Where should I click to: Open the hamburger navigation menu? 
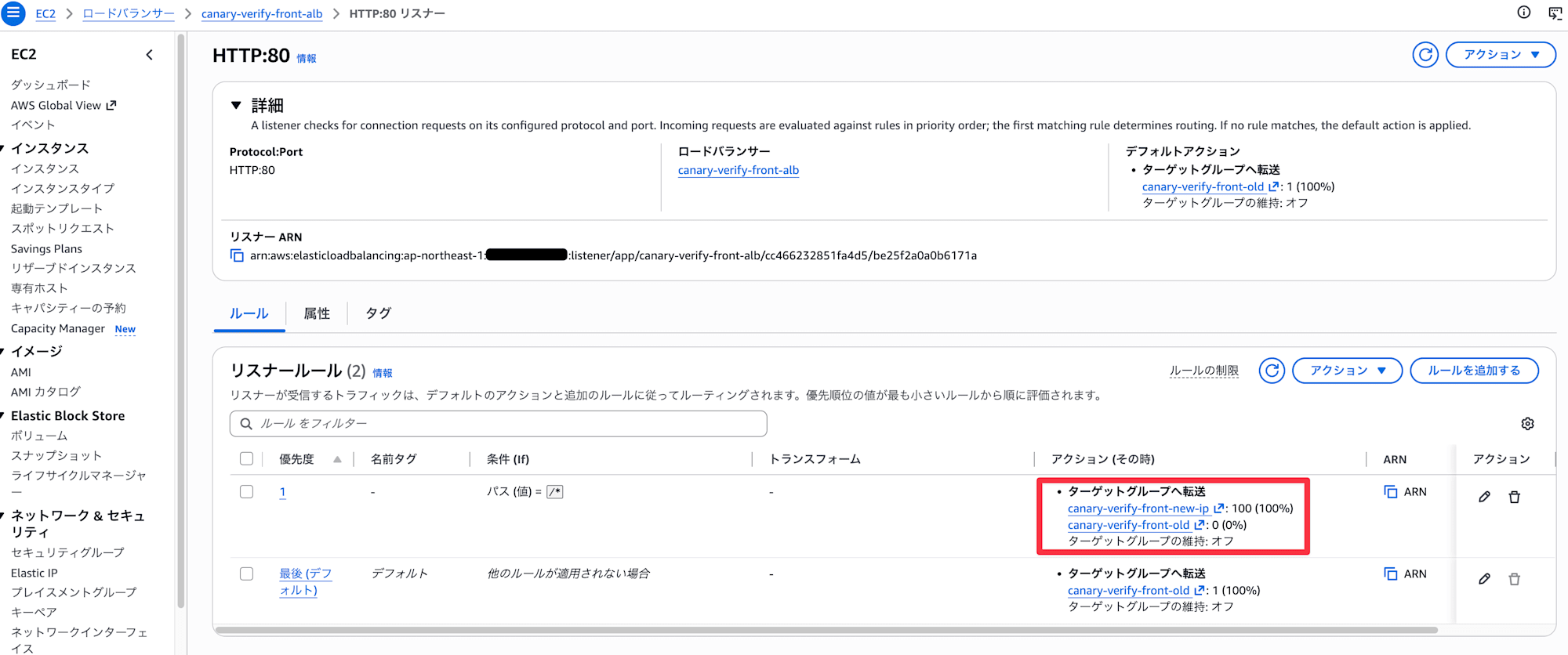tap(13, 13)
